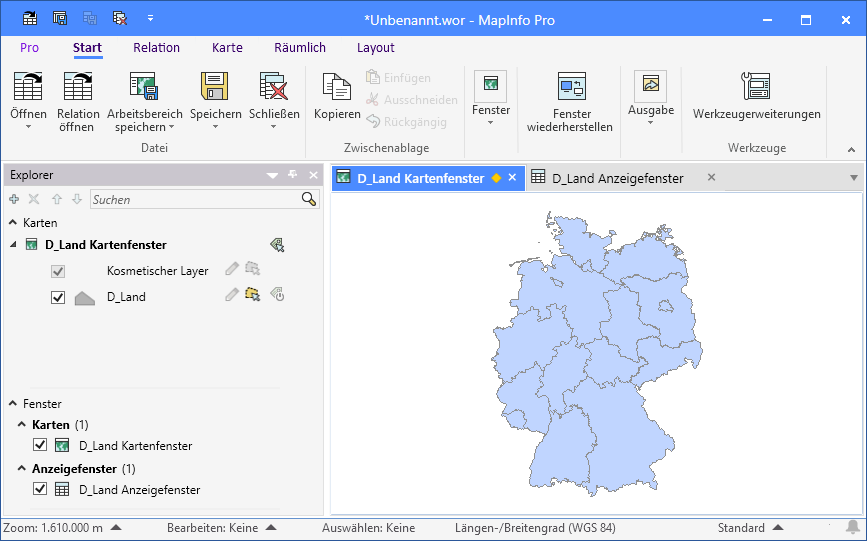The height and width of the screenshot is (541, 867).
Task: Open Explorer panel options dropdown arrow
Action: 272,175
